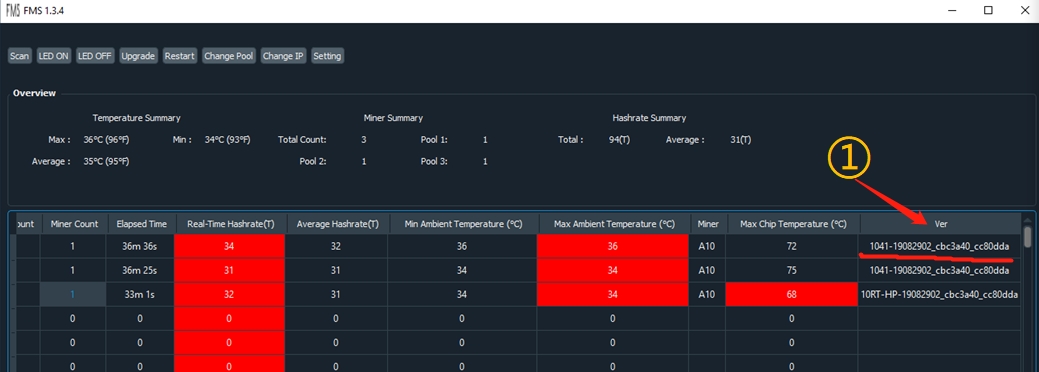Click the red chip temperature cell 68

[x=793, y=294]
